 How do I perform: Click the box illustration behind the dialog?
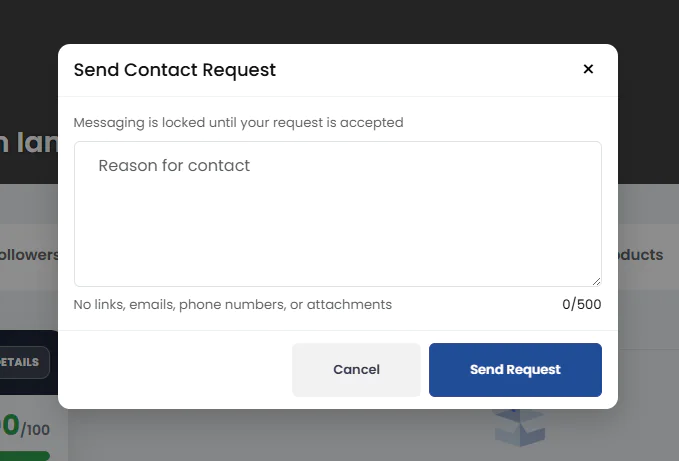[x=520, y=427]
